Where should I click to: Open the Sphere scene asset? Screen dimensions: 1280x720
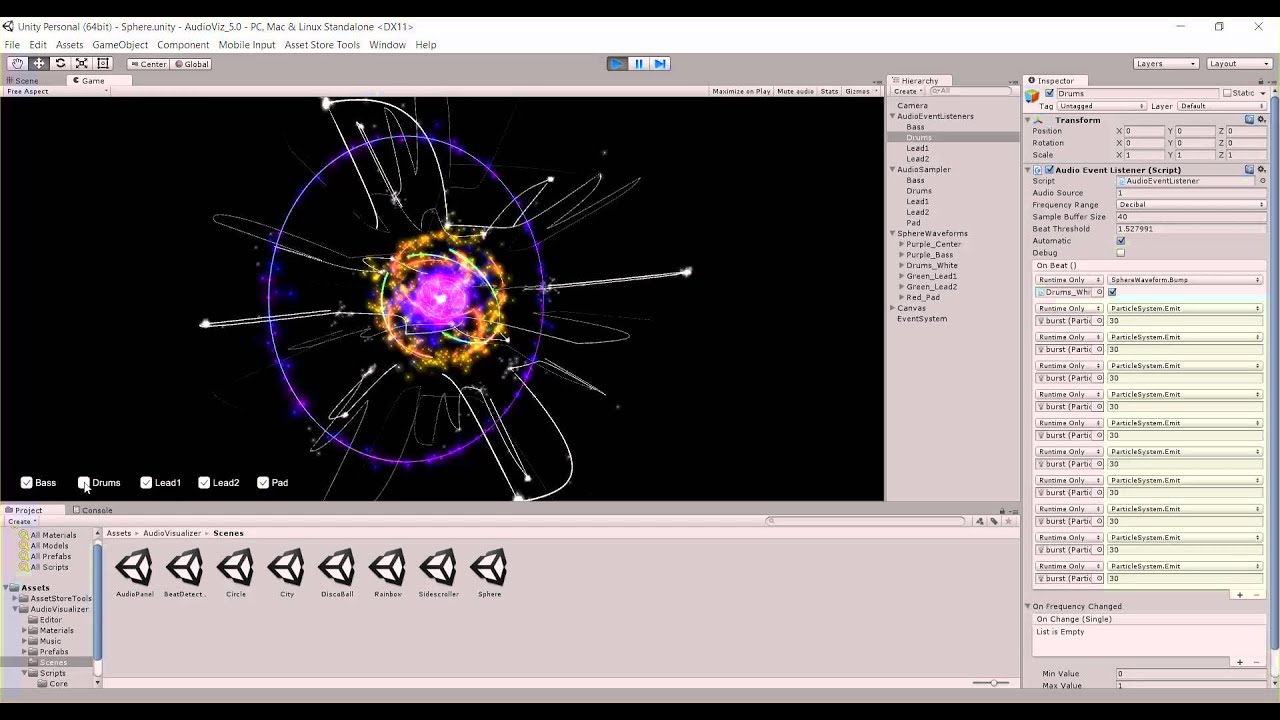[x=489, y=573]
